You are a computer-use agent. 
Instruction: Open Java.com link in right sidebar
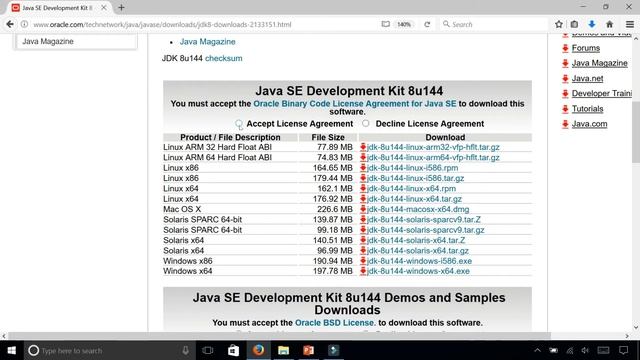pos(589,124)
